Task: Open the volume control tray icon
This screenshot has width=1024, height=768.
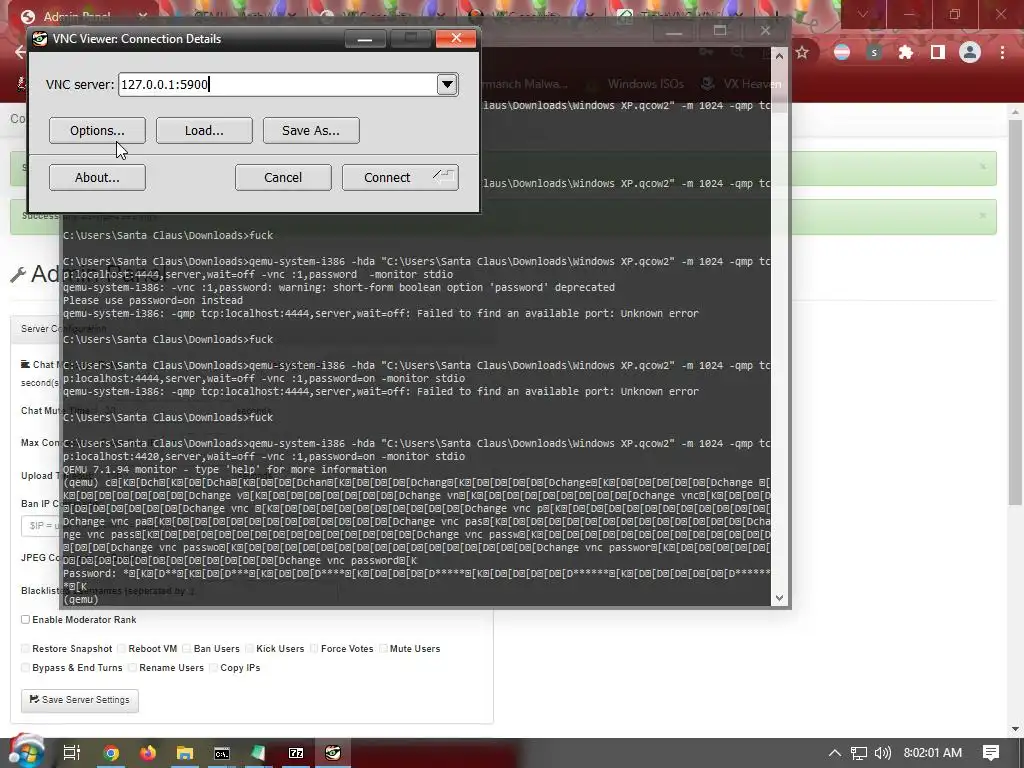Action: [x=882, y=753]
